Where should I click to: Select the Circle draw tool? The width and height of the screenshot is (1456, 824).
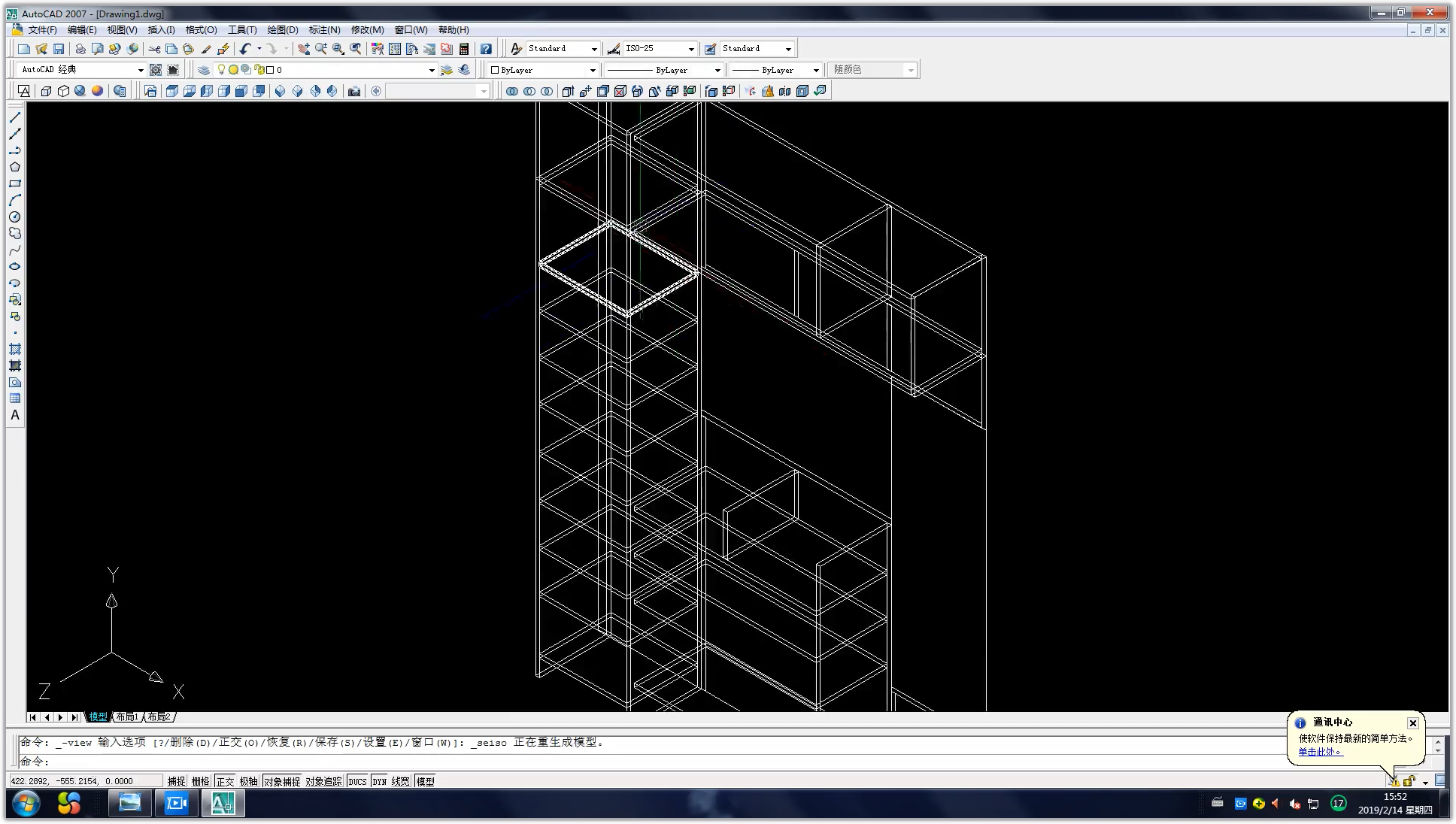click(x=15, y=217)
